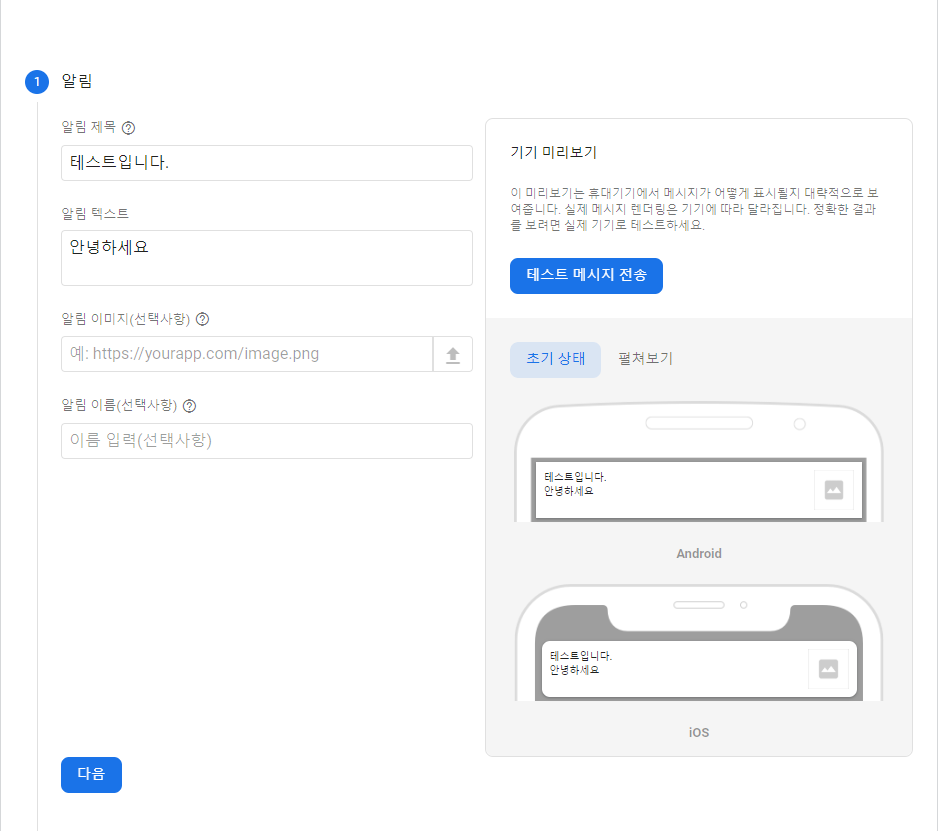Focus the 알림 텍스트 area containing 안녕하세요
Screen dimensions: 938x831
tap(267, 258)
